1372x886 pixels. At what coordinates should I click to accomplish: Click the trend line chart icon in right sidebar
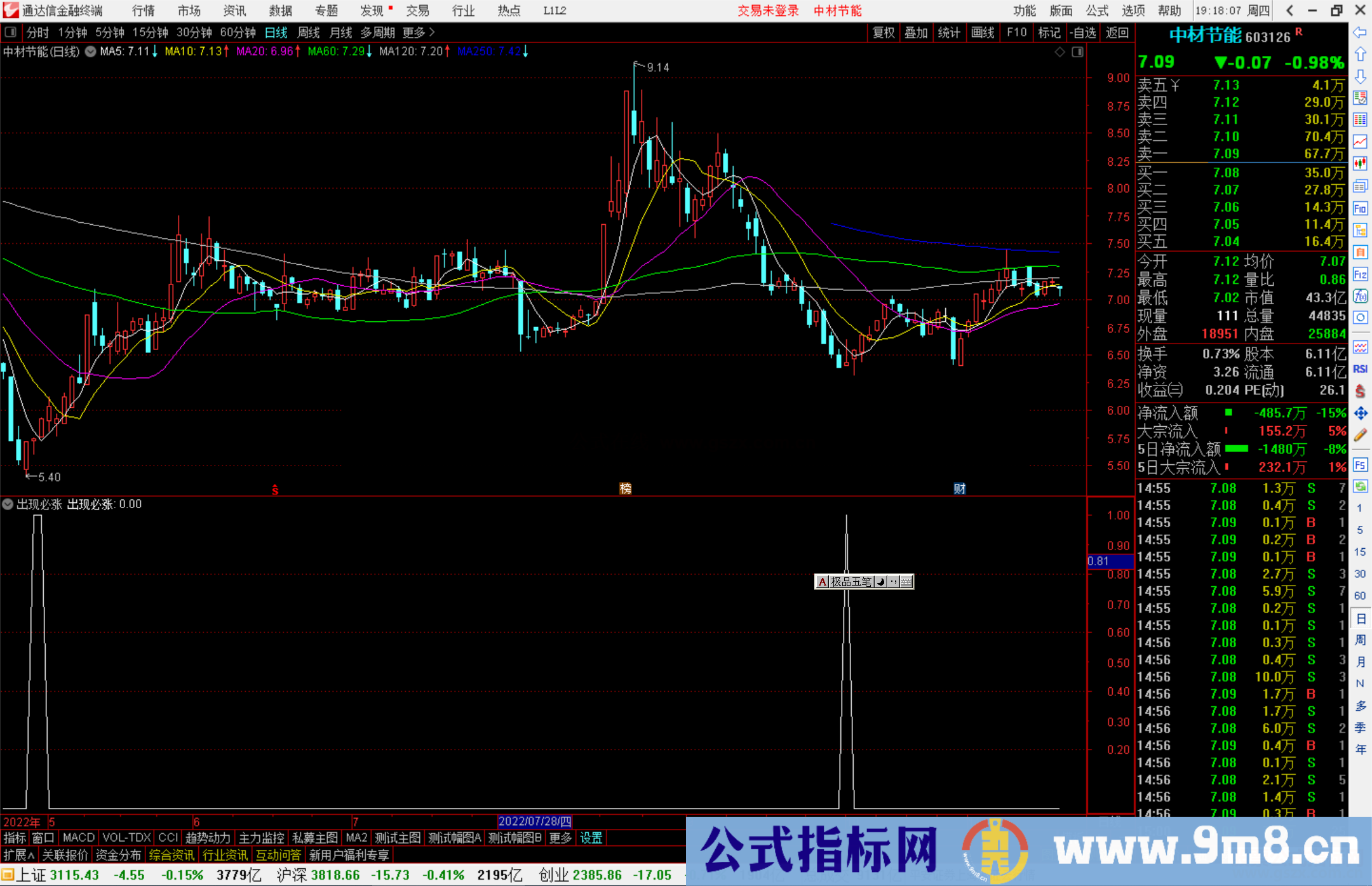[x=1360, y=142]
